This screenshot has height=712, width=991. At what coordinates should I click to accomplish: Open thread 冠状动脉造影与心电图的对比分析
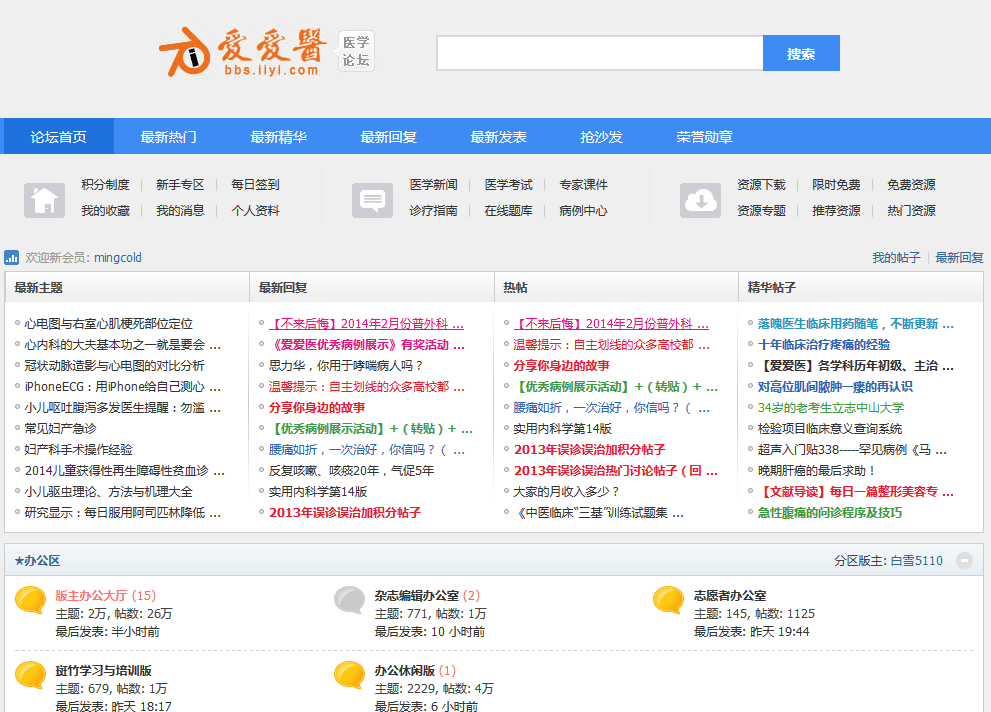click(114, 366)
